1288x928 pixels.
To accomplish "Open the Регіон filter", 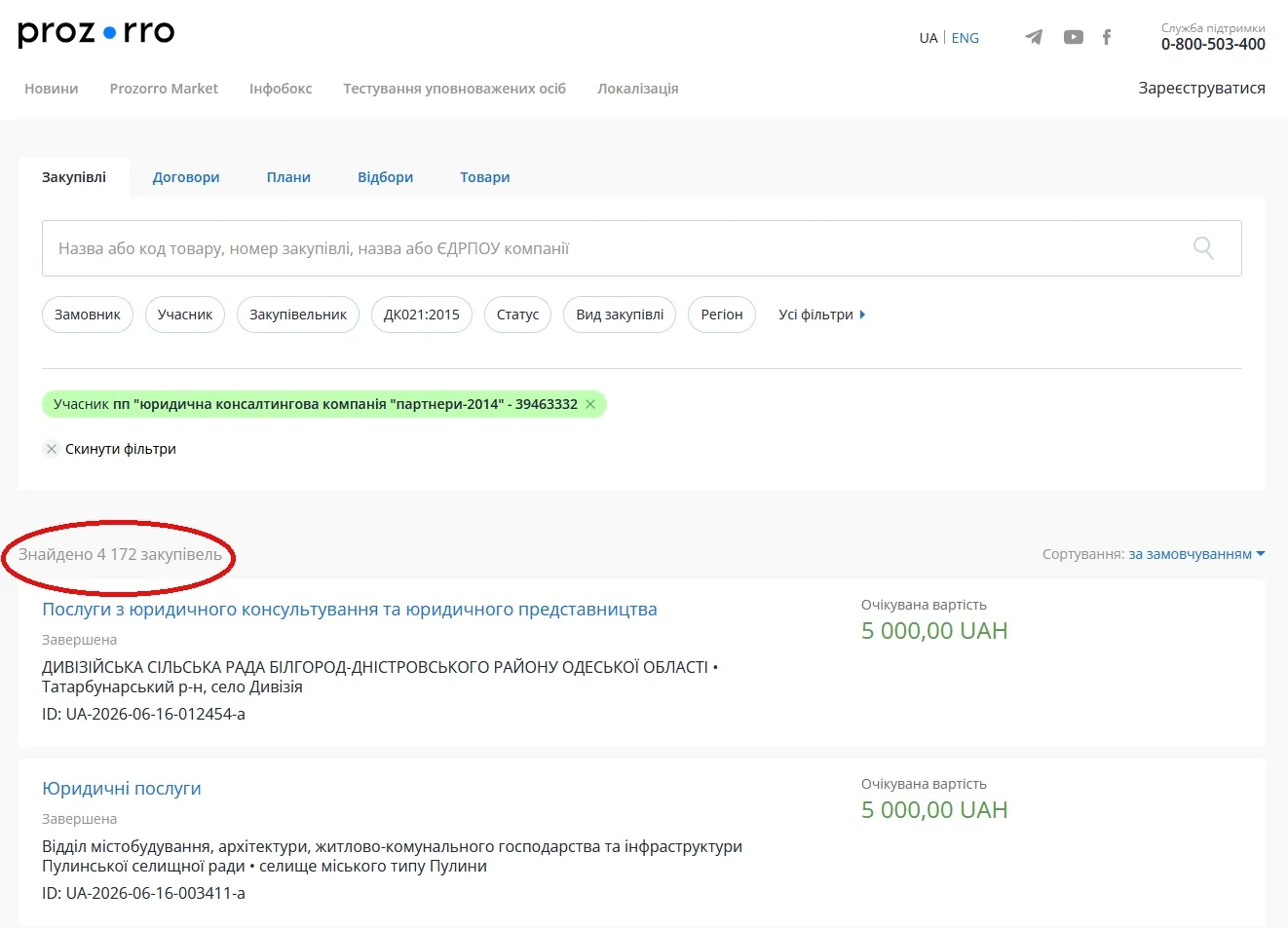I will pyautogui.click(x=722, y=315).
